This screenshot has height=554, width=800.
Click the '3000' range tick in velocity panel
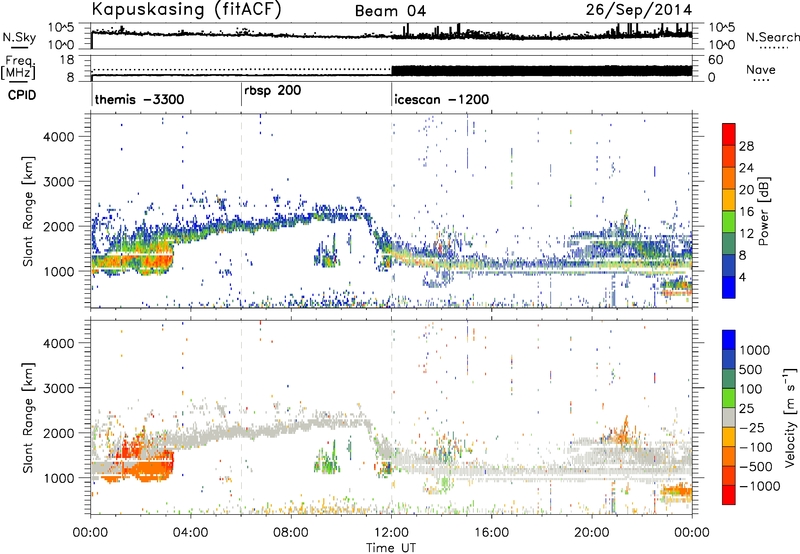click(59, 388)
